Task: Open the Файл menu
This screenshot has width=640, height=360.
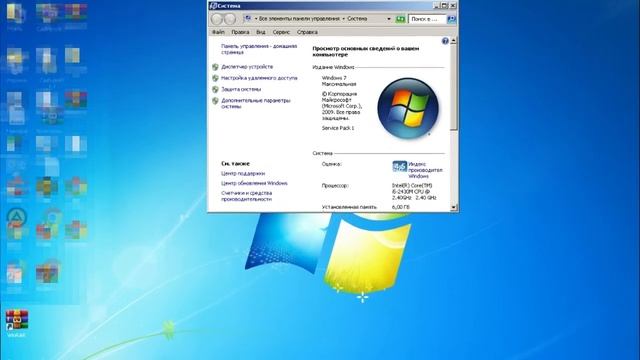Action: 218,32
